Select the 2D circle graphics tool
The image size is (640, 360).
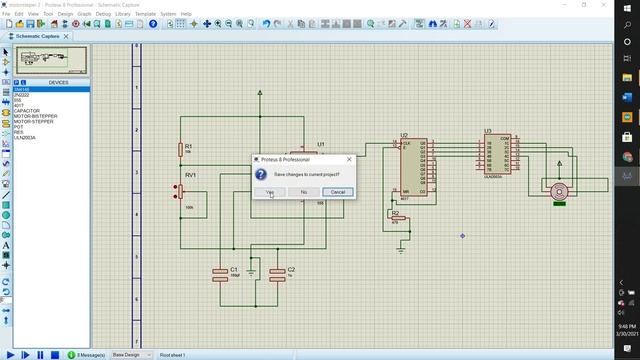(6, 215)
